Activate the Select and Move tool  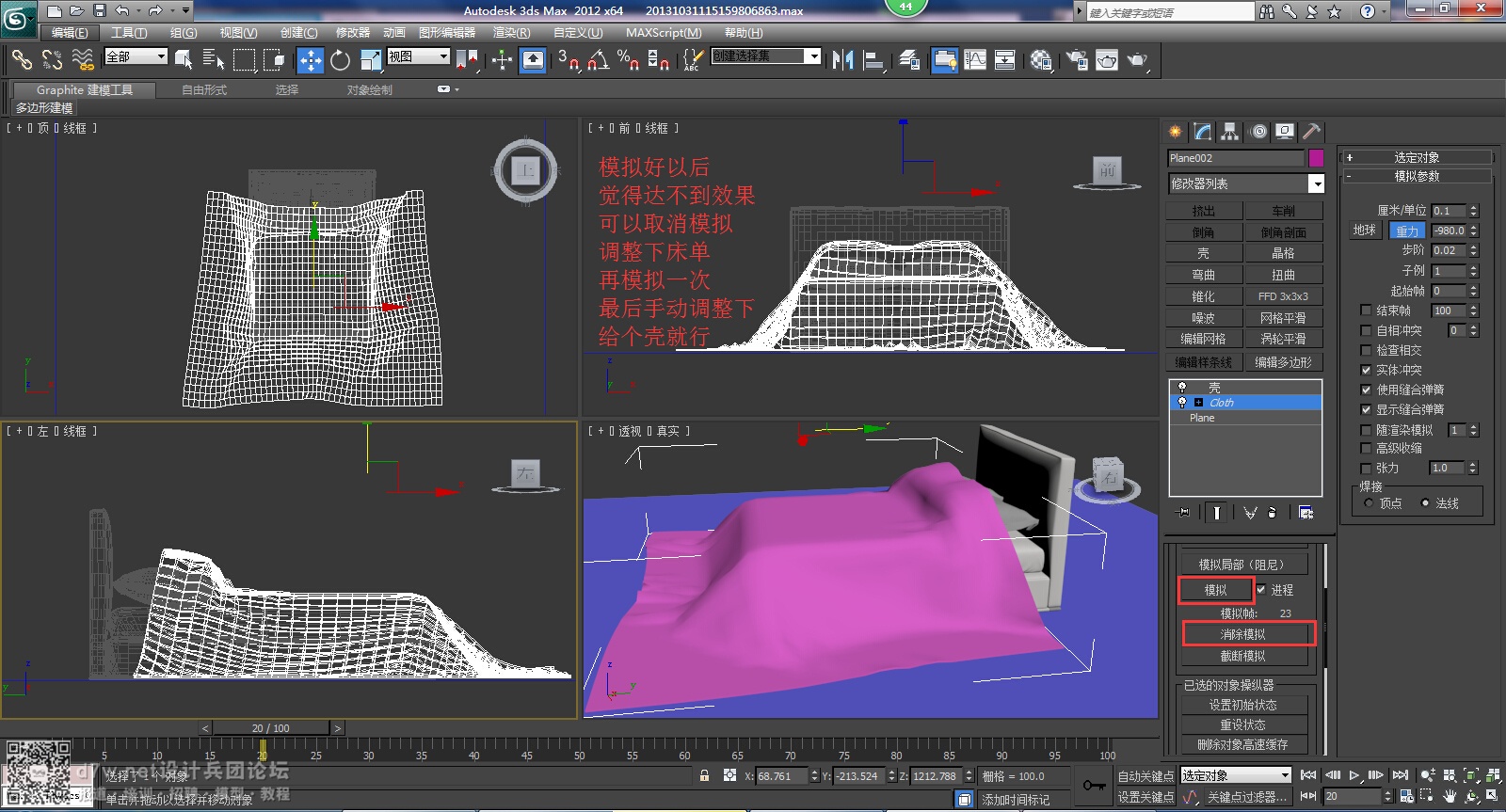pos(310,60)
